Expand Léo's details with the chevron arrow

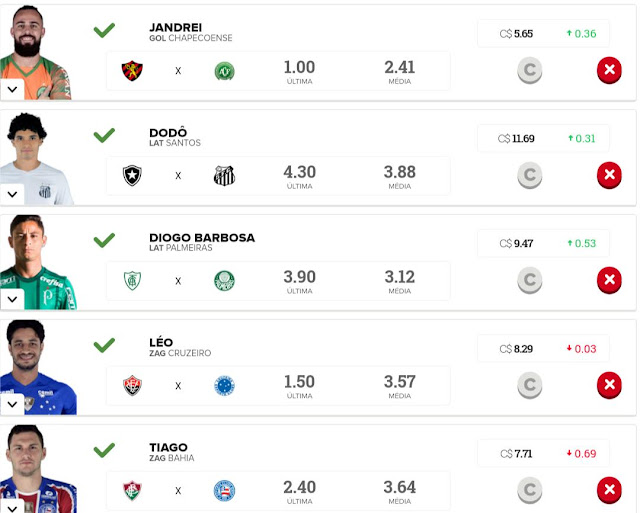click(x=12, y=404)
